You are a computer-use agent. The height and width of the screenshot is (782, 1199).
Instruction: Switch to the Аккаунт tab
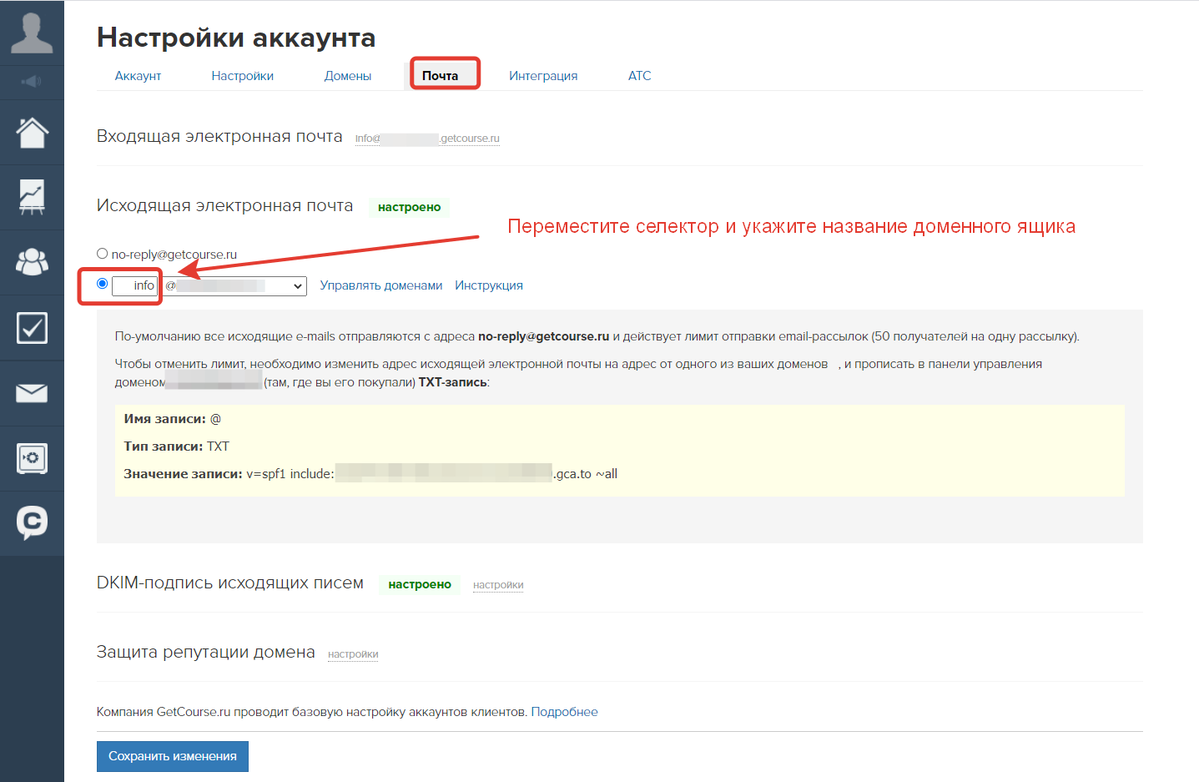tap(138, 76)
